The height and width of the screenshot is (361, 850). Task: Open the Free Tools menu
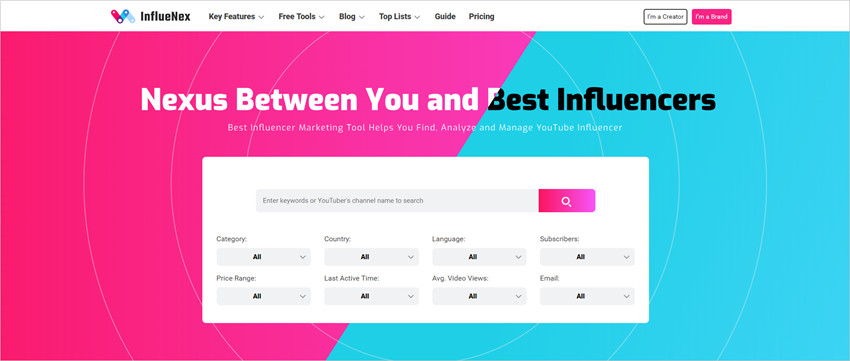pyautogui.click(x=301, y=17)
